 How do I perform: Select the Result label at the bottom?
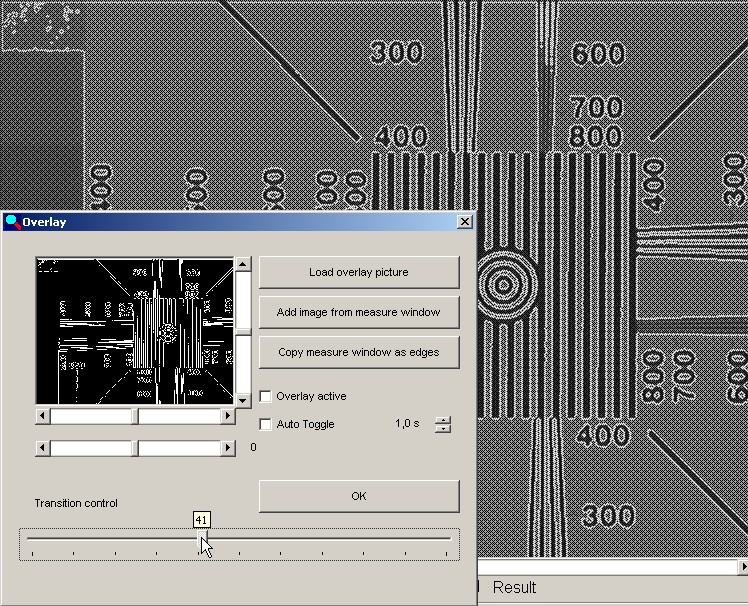click(514, 588)
